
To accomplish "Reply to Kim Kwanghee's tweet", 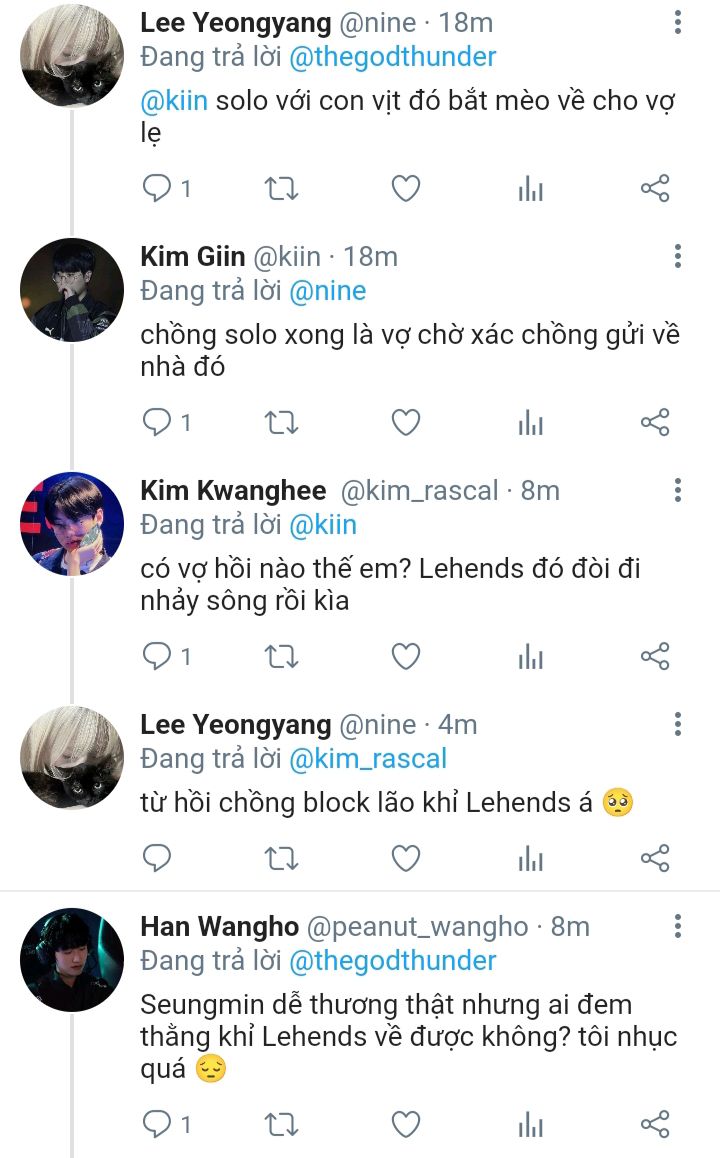I will pyautogui.click(x=157, y=656).
